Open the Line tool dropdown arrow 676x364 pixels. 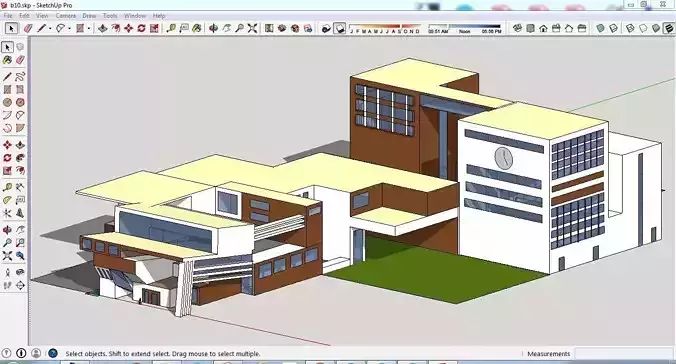[50, 29]
